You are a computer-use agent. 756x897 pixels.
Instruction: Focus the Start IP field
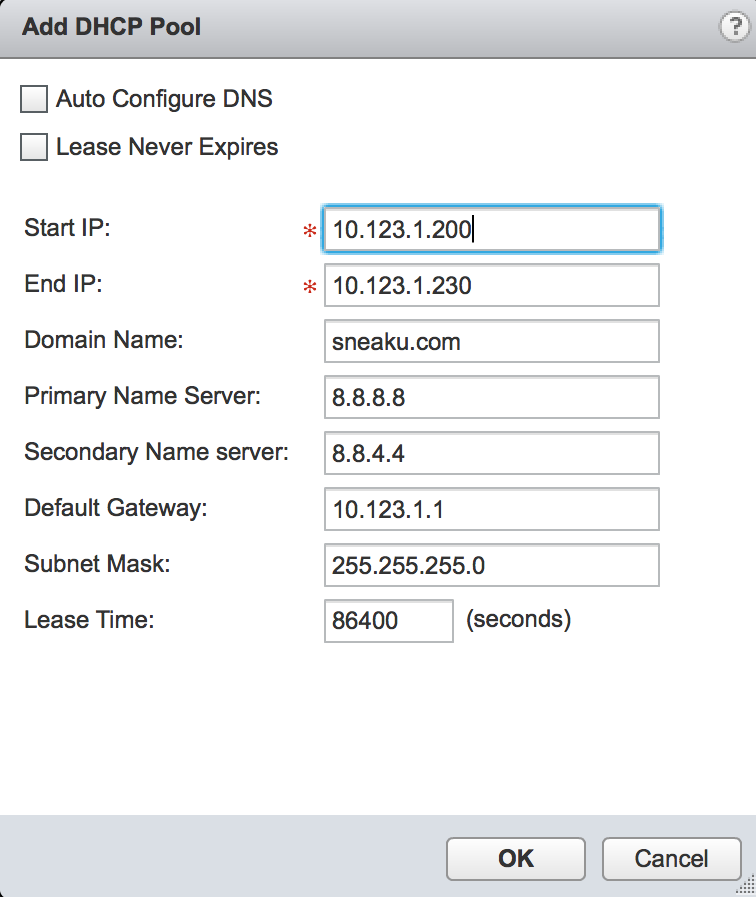click(492, 229)
